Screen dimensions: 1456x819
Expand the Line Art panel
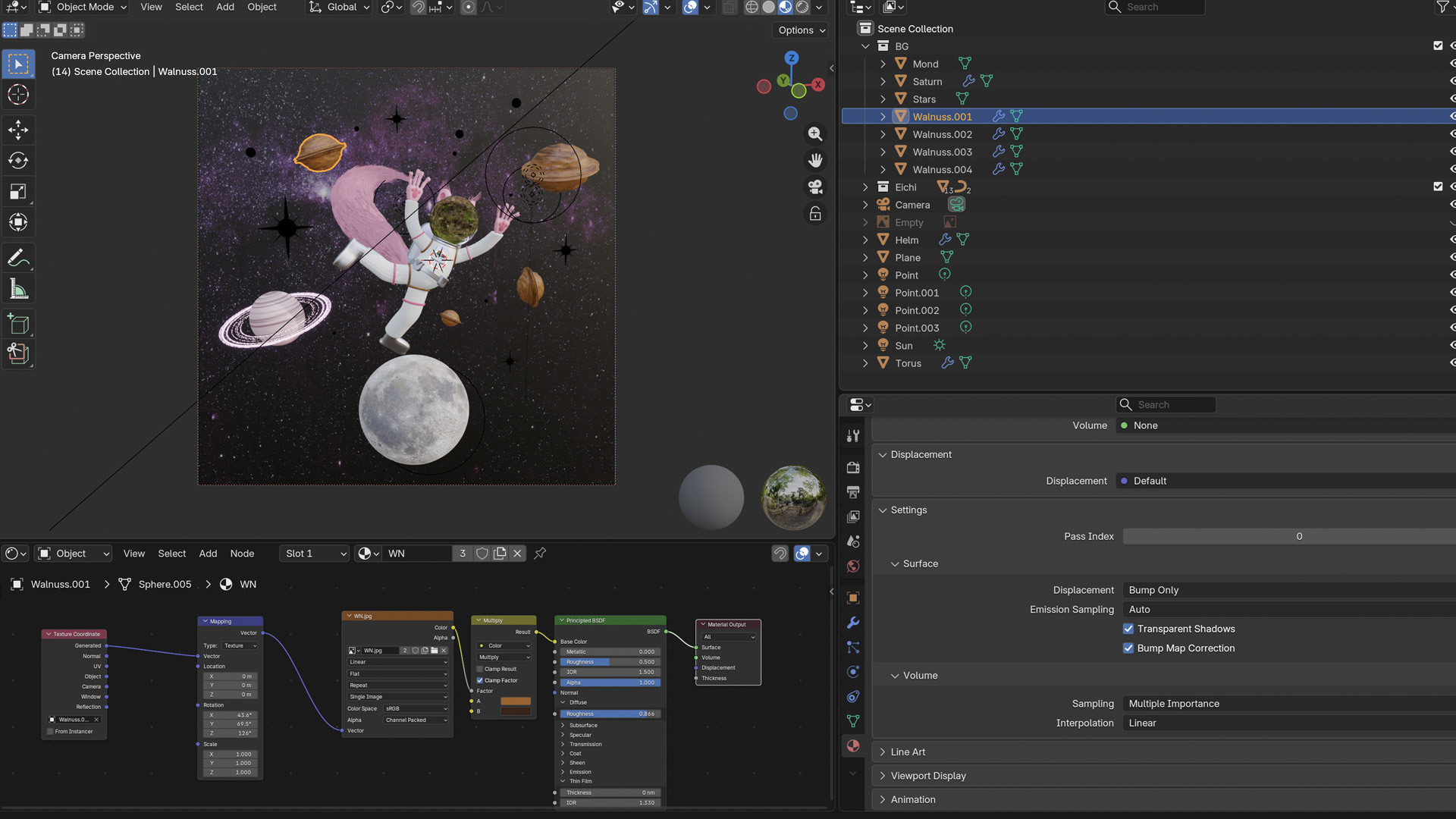click(x=908, y=752)
